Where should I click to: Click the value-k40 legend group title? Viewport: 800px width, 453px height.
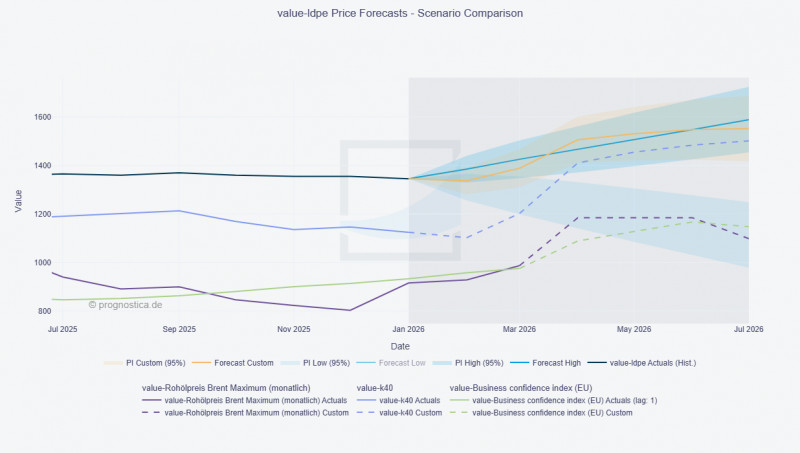click(377, 387)
